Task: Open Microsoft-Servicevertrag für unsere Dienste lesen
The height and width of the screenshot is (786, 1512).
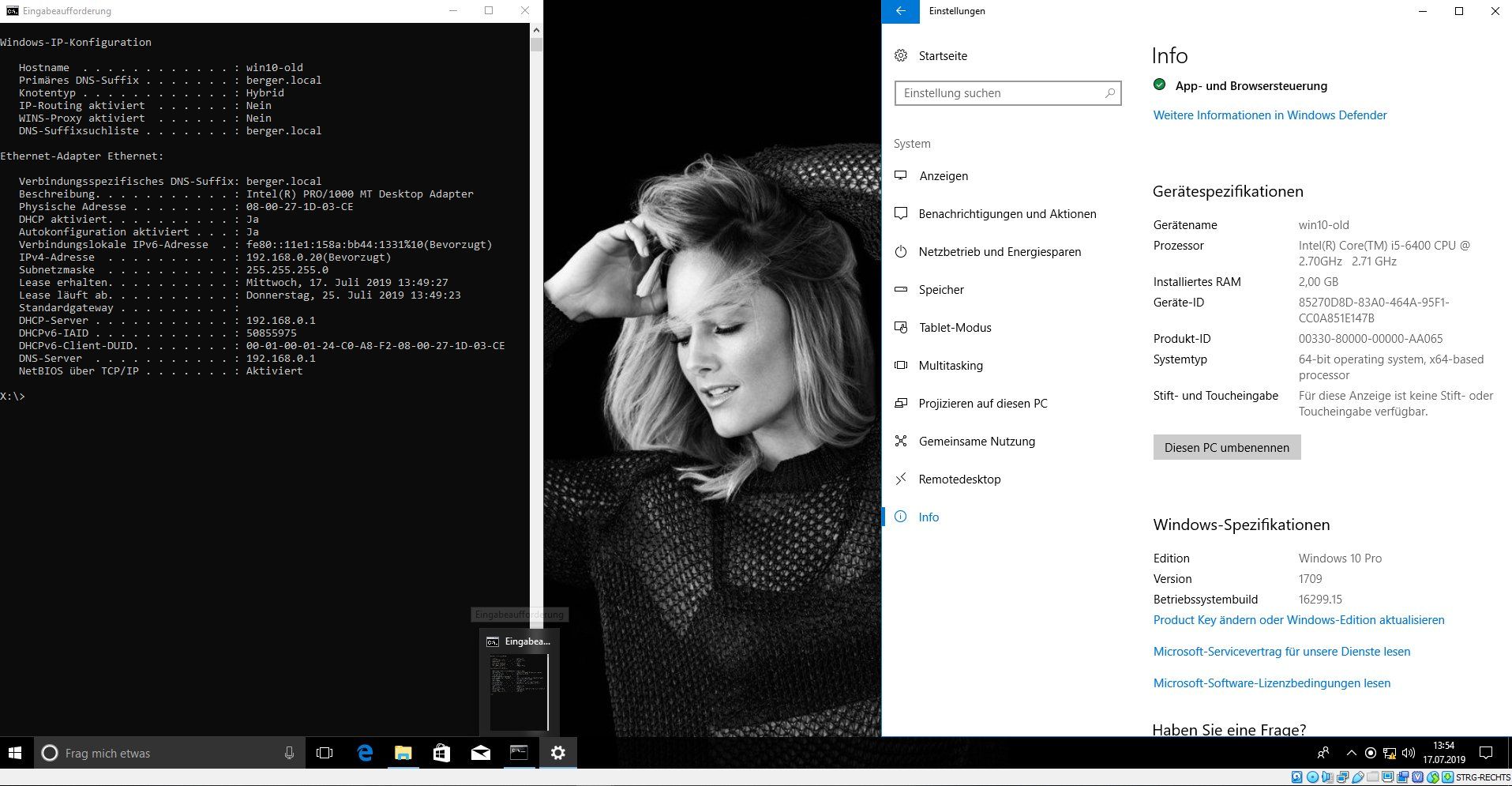Action: click(1281, 652)
